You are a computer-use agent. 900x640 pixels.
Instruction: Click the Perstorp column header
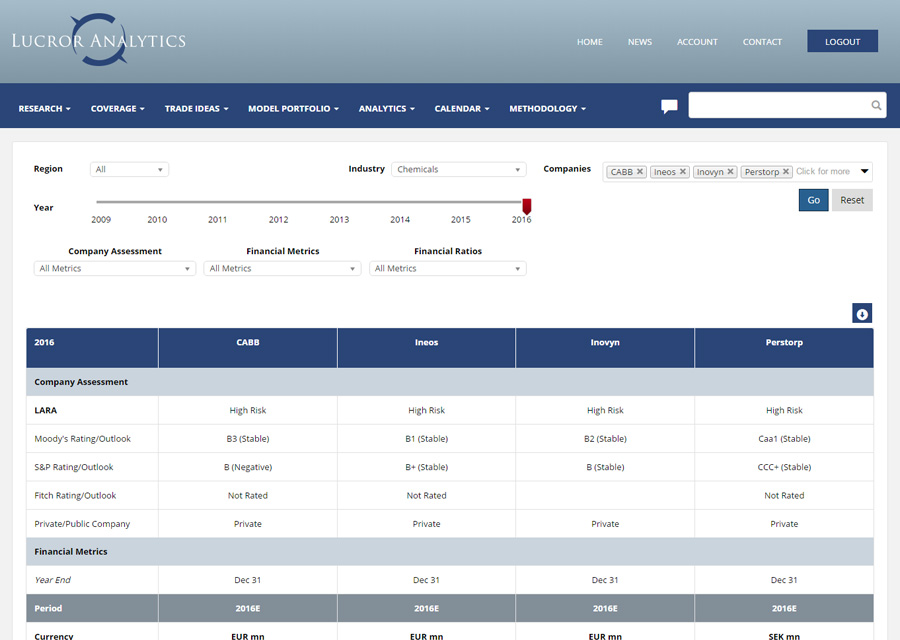[x=784, y=348]
